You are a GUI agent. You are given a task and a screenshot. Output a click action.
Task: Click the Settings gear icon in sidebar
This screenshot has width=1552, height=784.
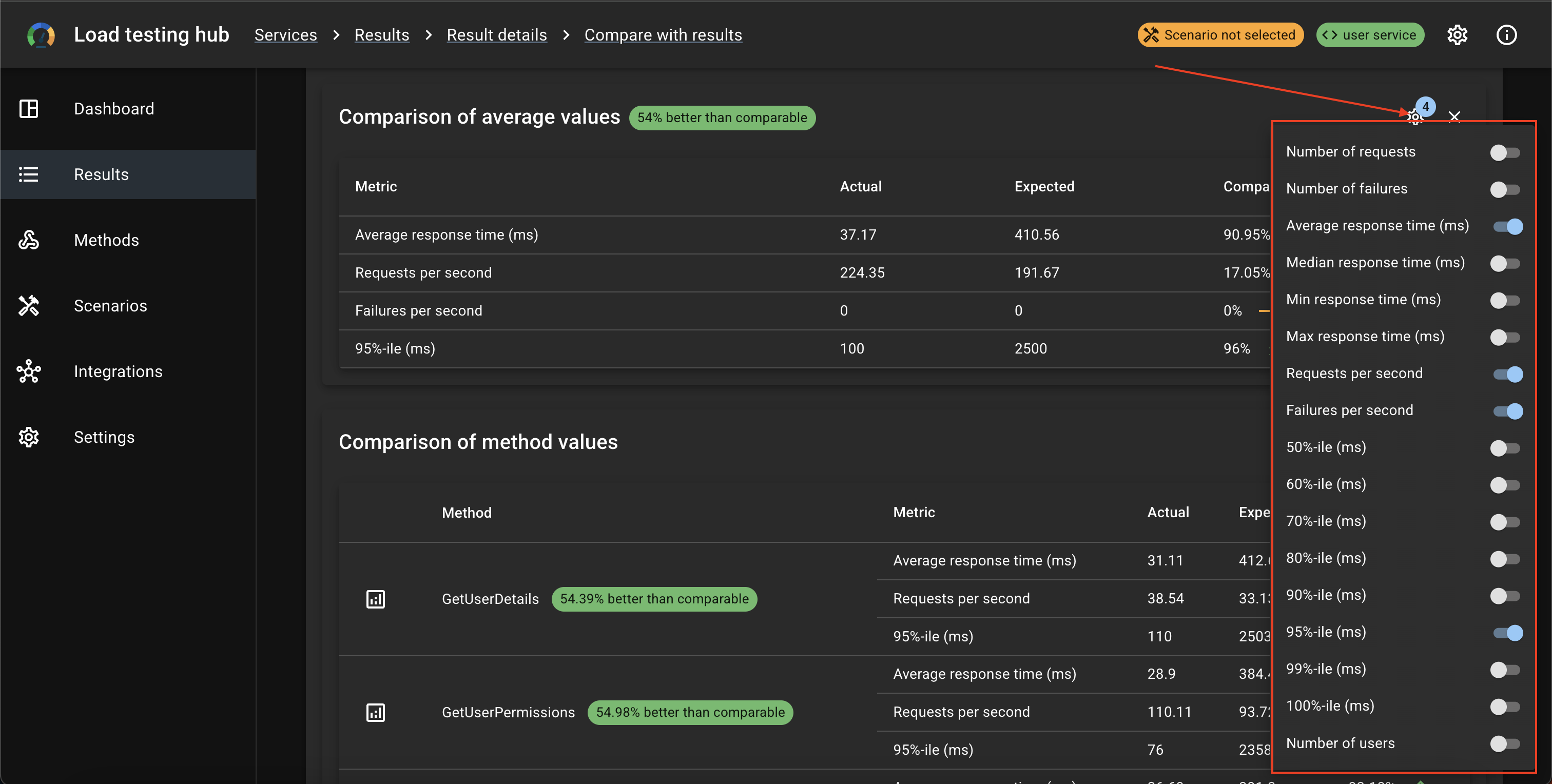(x=28, y=437)
